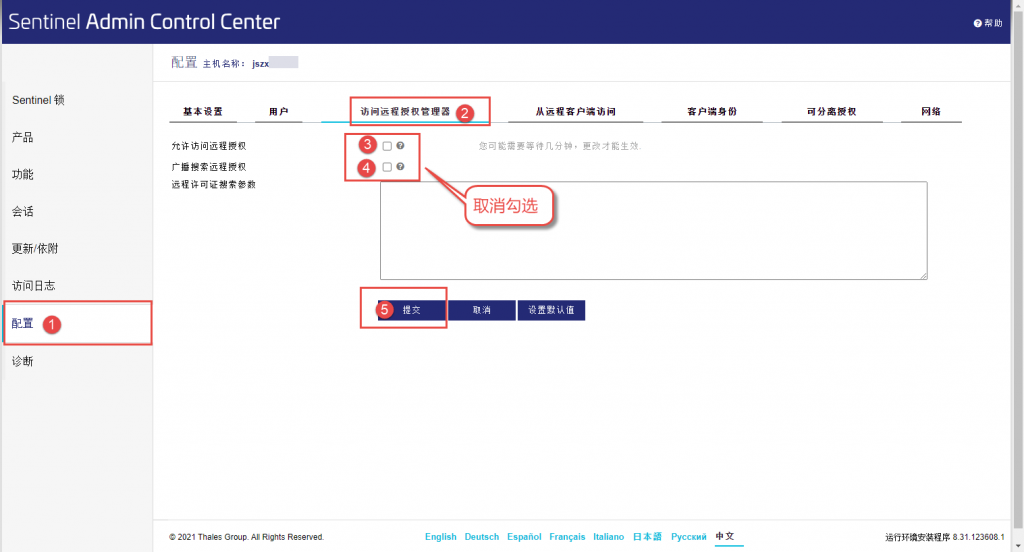The height and width of the screenshot is (552, 1024).
Task: Open Sentinel 锁 in the sidebar
Action: (x=38, y=101)
